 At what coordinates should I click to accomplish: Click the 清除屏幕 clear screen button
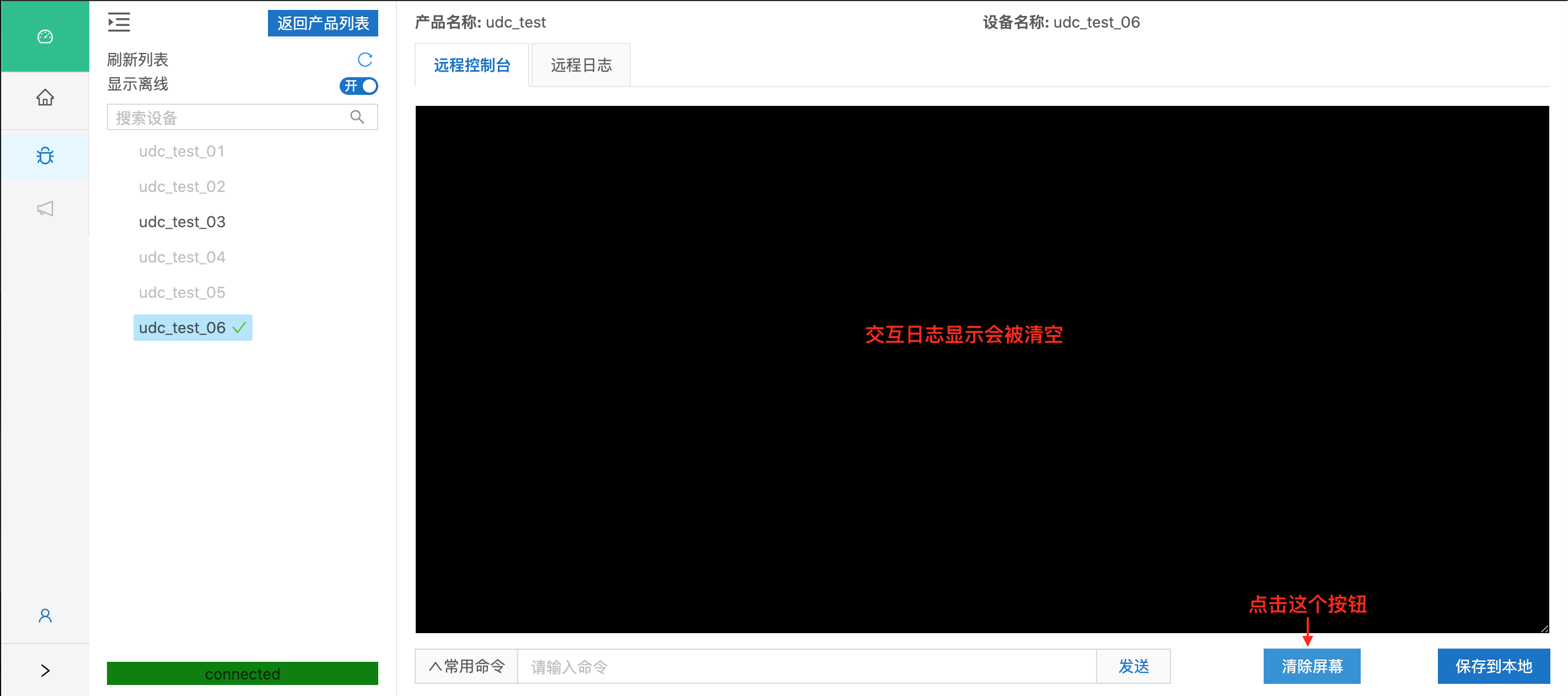(1312, 666)
